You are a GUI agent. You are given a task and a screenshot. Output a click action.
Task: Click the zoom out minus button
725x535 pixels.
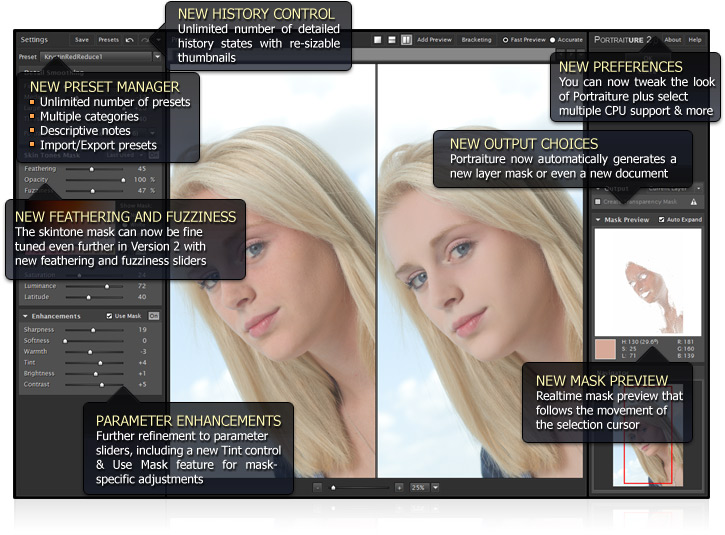point(318,487)
